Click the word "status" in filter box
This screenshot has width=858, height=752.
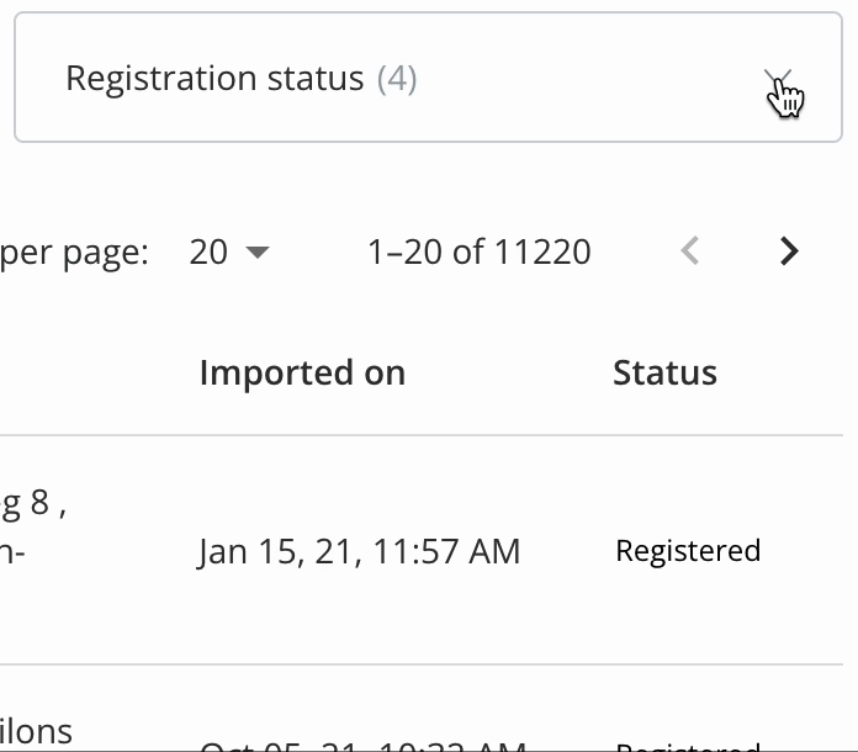316,78
